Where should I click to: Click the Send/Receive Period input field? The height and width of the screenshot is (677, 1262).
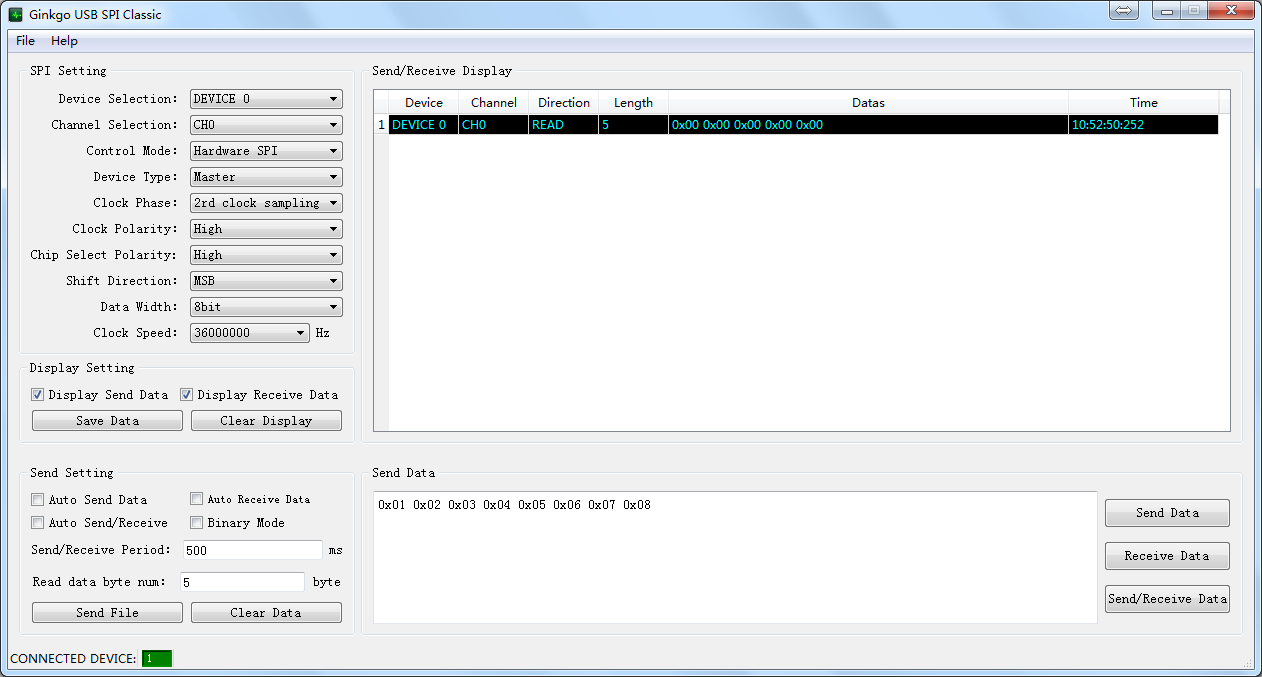click(x=252, y=550)
